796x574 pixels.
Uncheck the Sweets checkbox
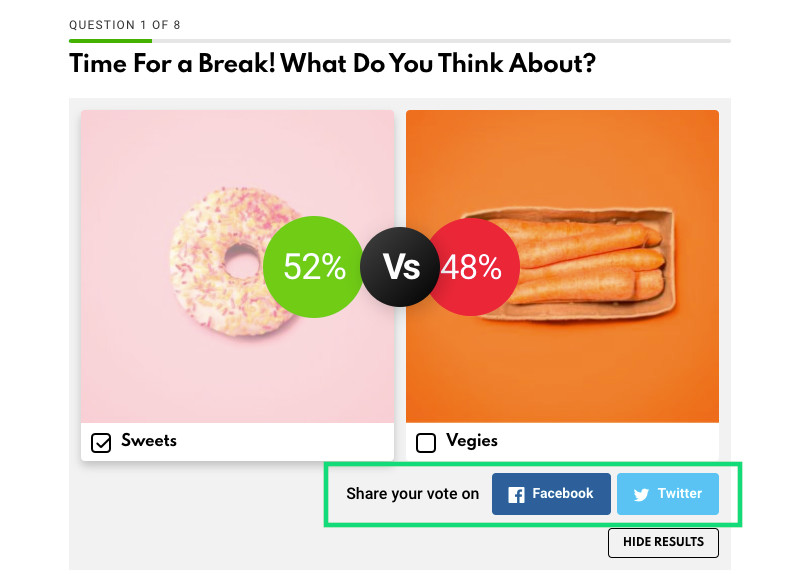tap(101, 443)
